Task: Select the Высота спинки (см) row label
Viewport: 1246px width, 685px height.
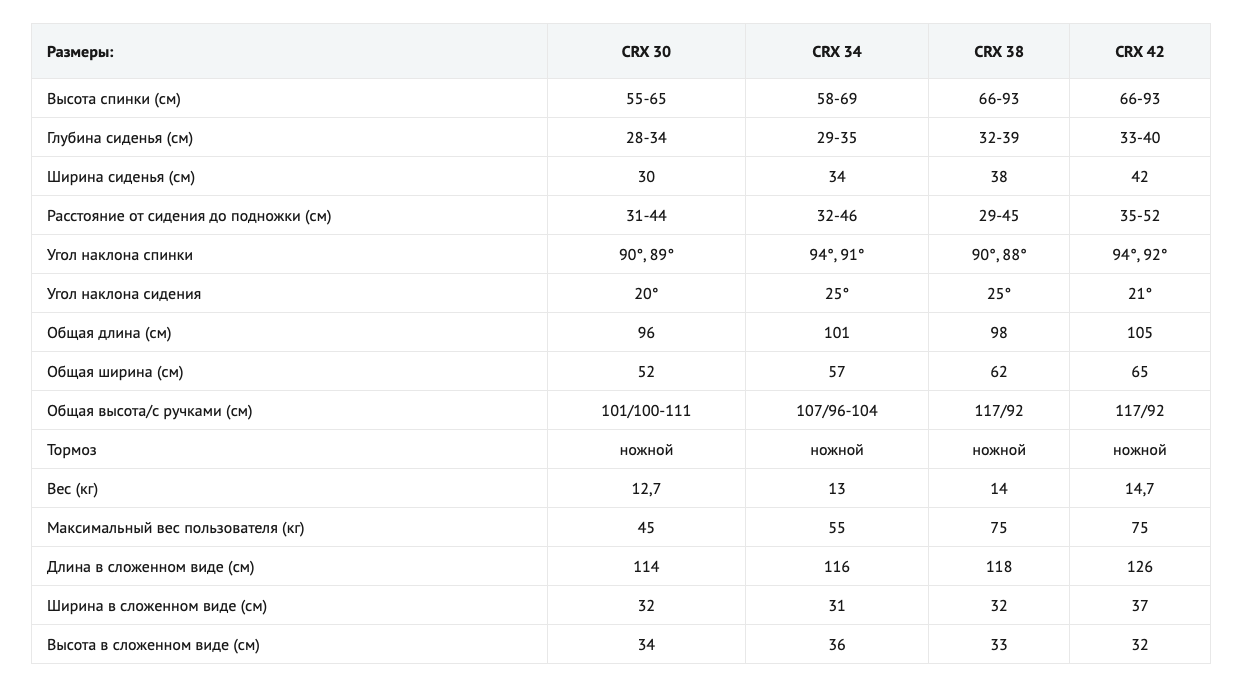Action: point(114,99)
